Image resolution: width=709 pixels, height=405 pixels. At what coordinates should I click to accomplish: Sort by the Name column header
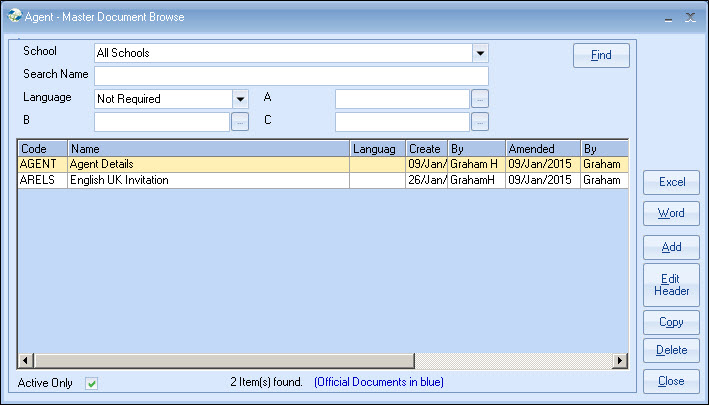[208, 148]
